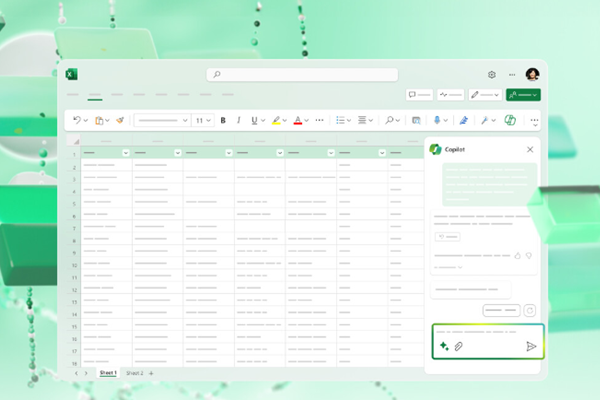Screen dimensions: 600x400
Task: Click the sparkle prompts icon in Copilot
Action: 443,346
